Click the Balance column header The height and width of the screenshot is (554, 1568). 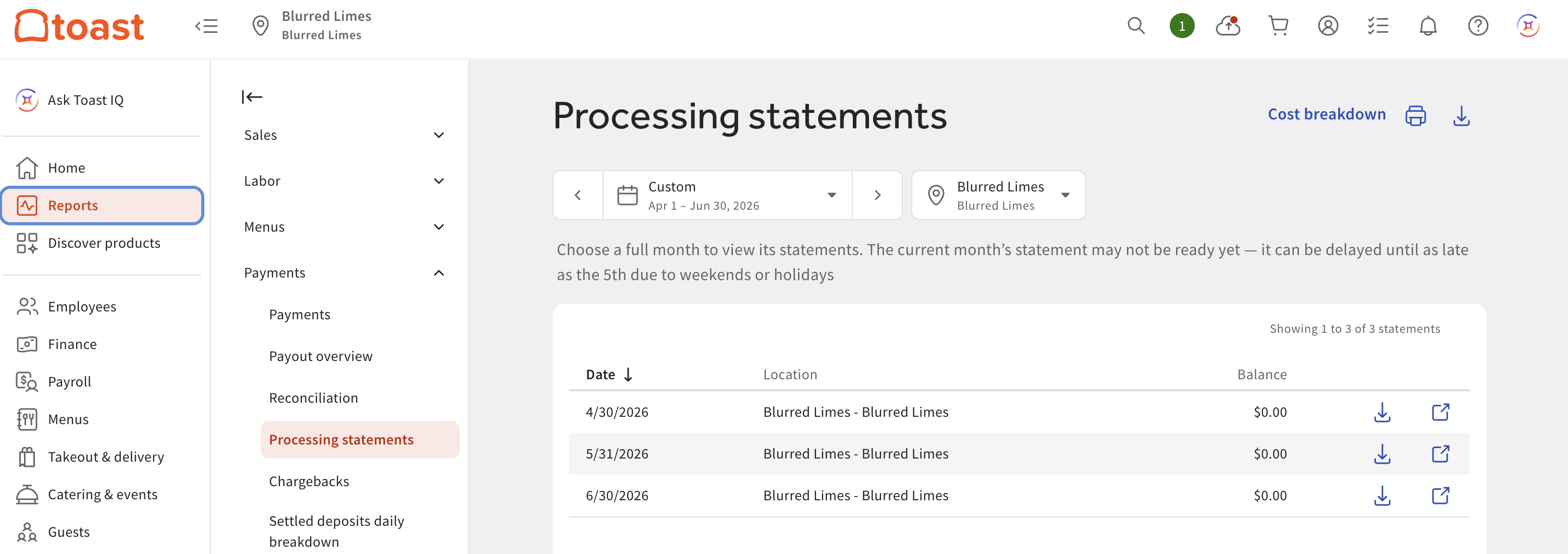1261,374
